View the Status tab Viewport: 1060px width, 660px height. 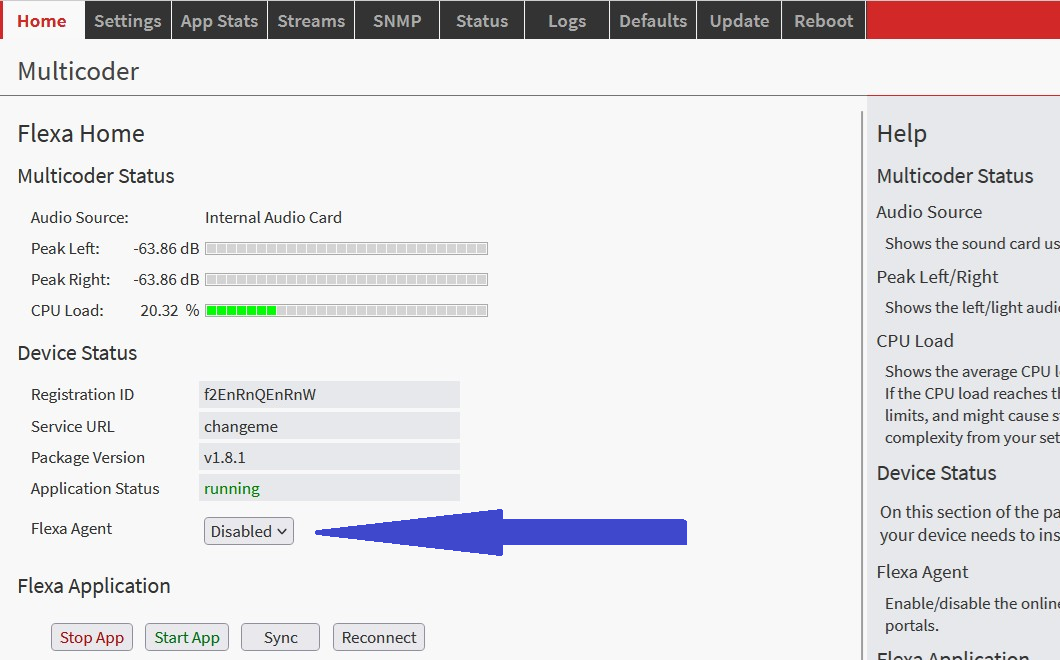pyautogui.click(x=482, y=20)
